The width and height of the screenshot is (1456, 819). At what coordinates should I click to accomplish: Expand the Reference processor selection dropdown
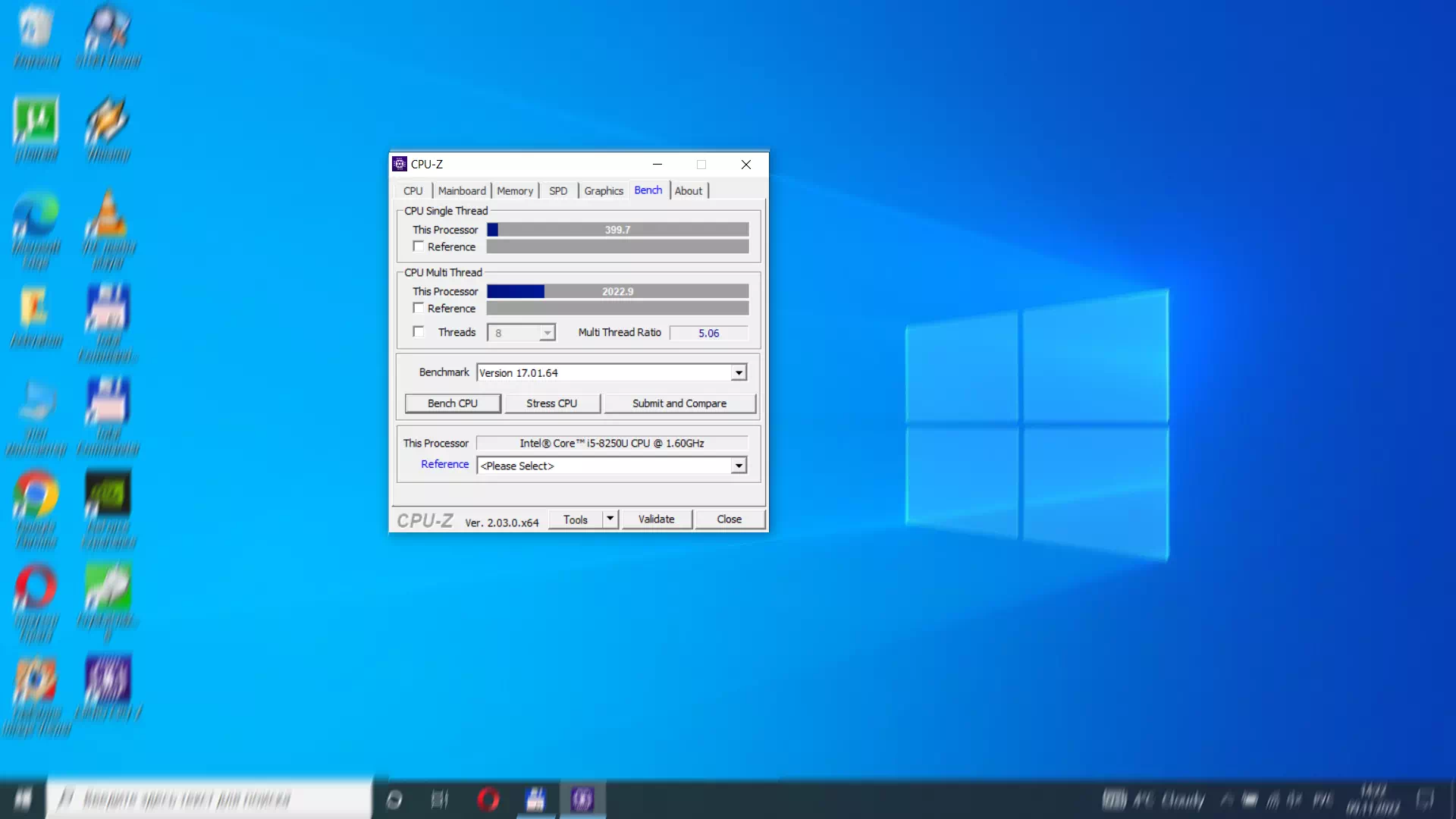coord(739,465)
